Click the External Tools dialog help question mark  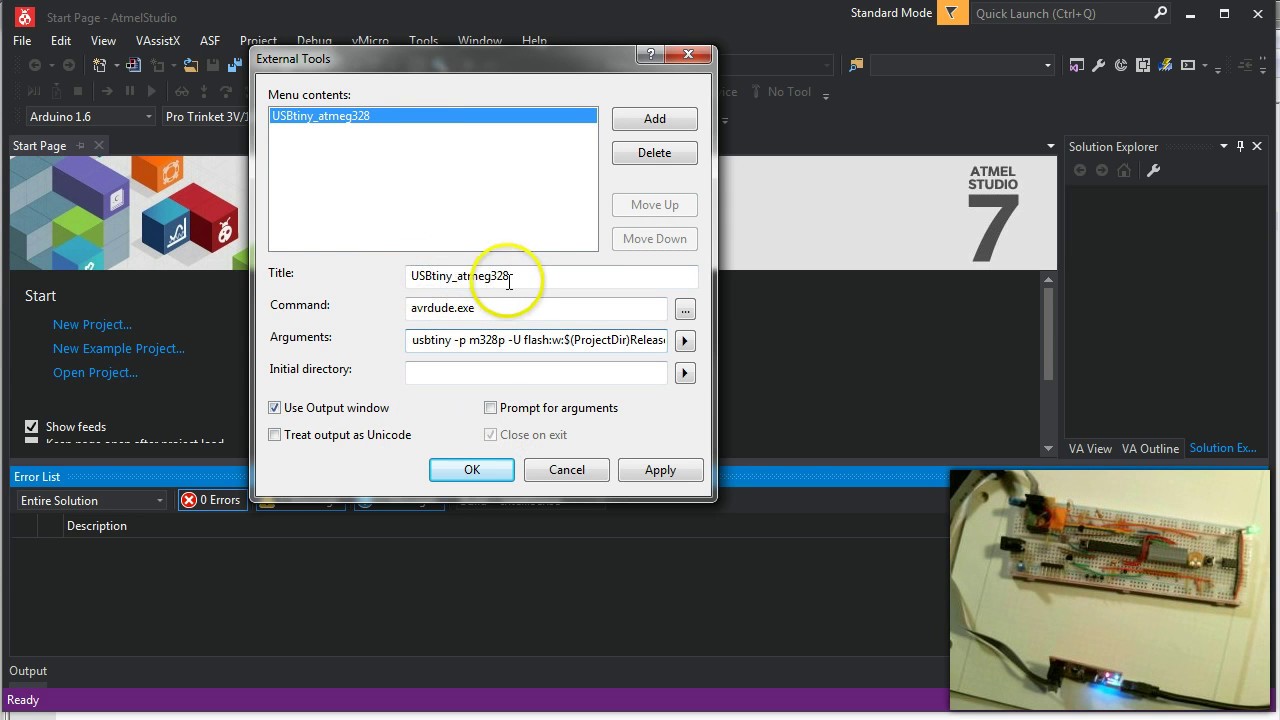650,56
